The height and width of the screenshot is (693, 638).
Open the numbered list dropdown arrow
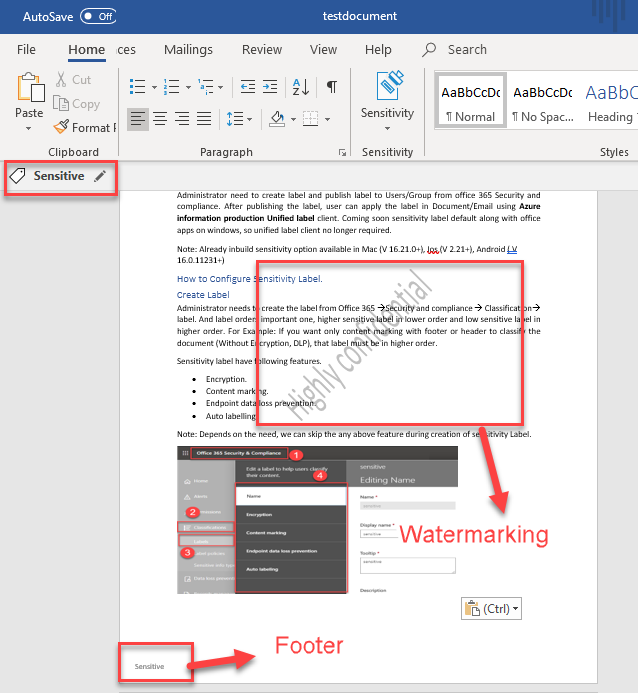coord(188,86)
